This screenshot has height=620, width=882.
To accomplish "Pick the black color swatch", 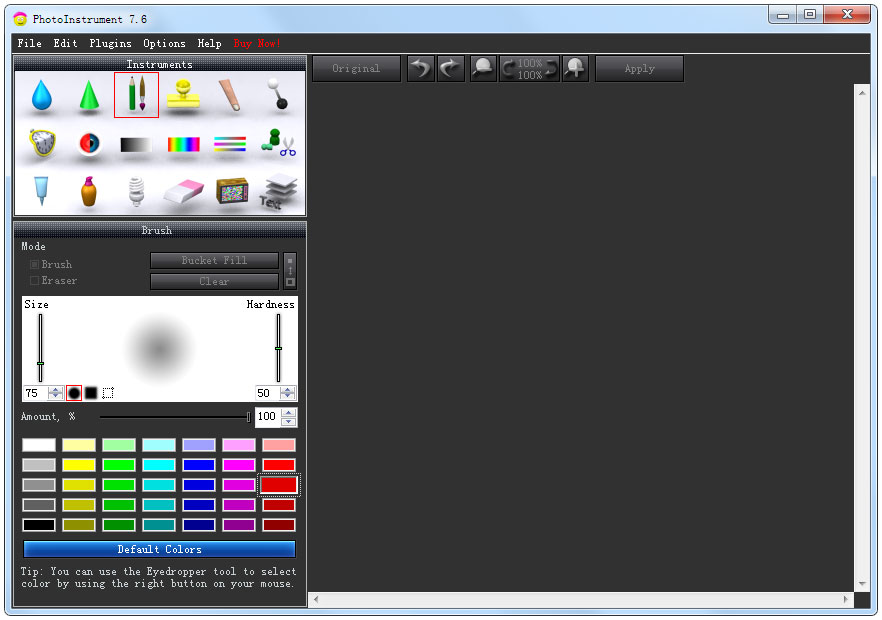I will click(x=39, y=525).
